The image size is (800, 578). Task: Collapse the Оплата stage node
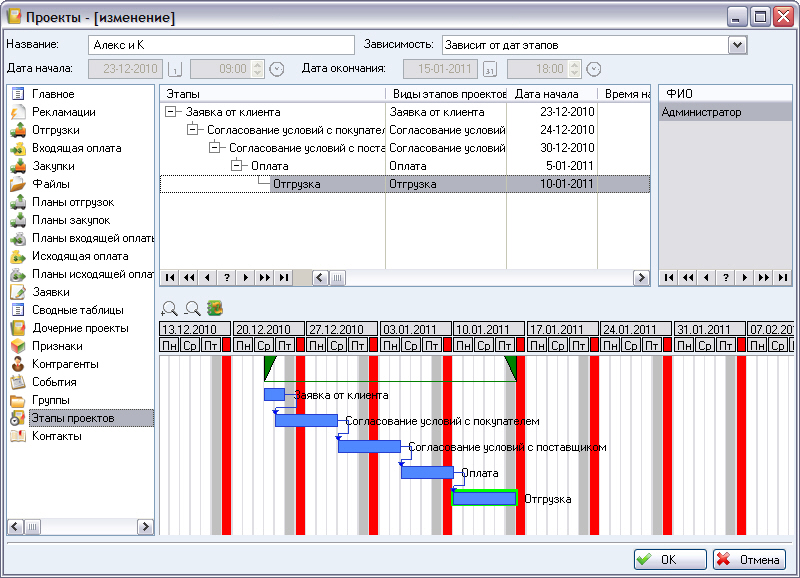pos(237,166)
